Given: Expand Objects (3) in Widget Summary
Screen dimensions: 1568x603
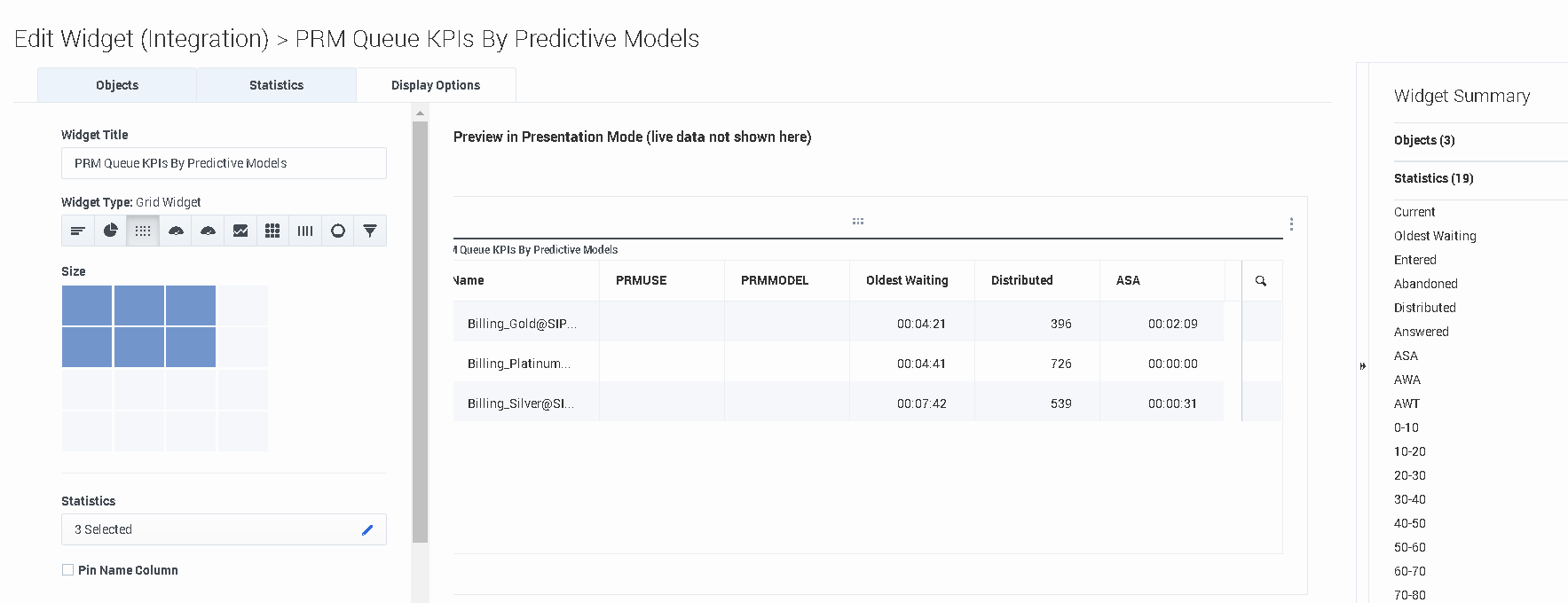Looking at the screenshot, I should point(1424,140).
